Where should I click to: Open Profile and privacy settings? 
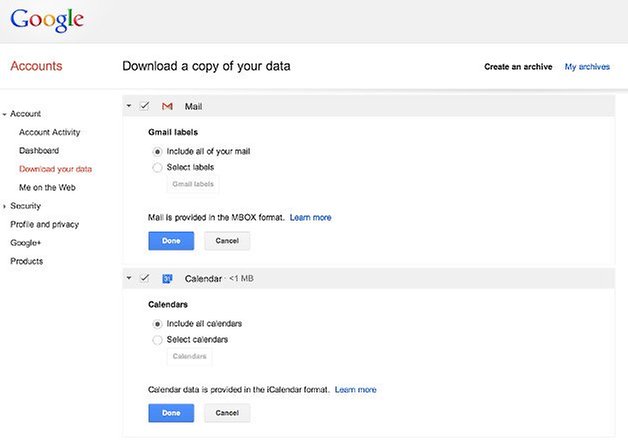44,224
